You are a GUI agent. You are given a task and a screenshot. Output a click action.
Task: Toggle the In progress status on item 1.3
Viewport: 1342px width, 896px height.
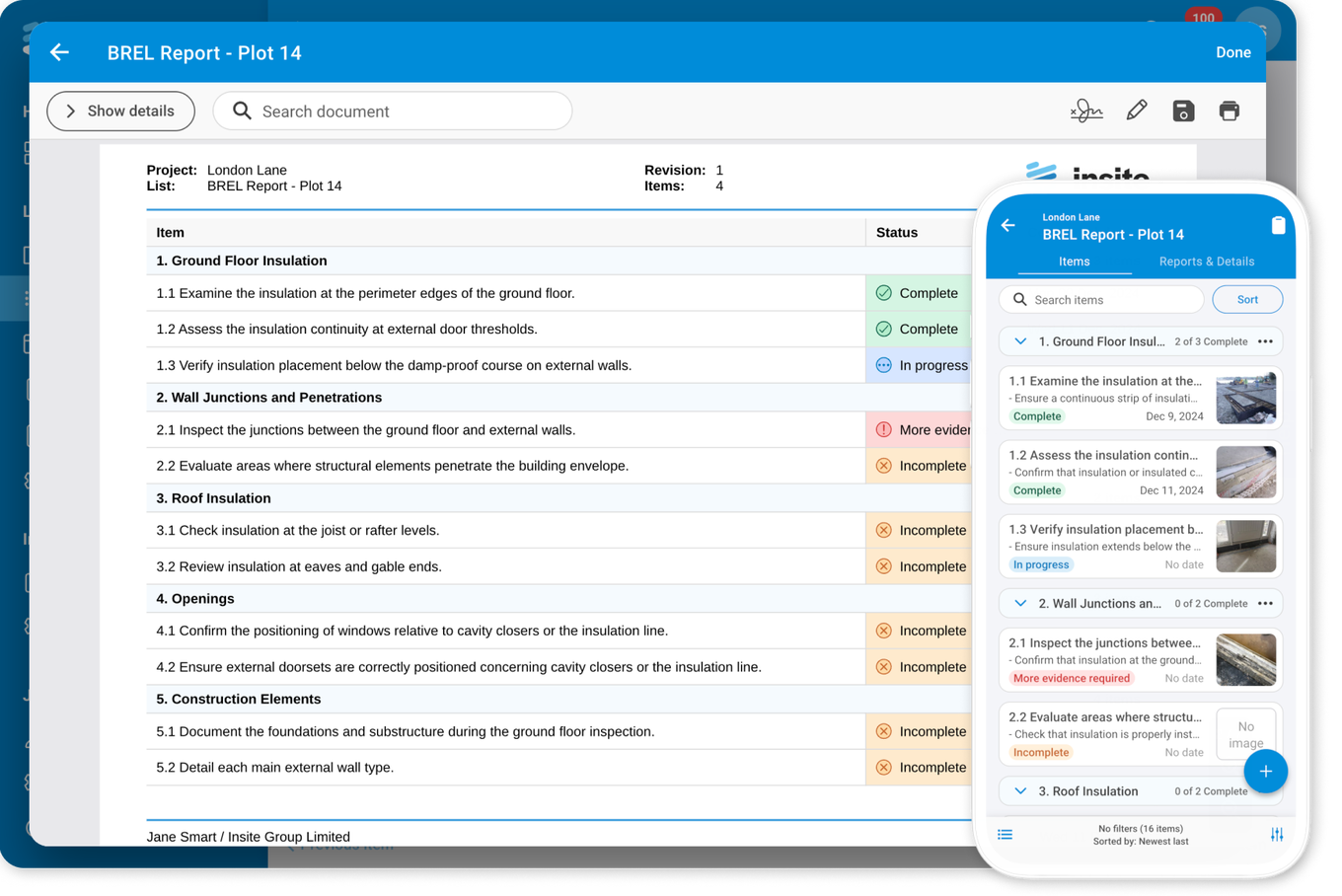click(x=1040, y=564)
